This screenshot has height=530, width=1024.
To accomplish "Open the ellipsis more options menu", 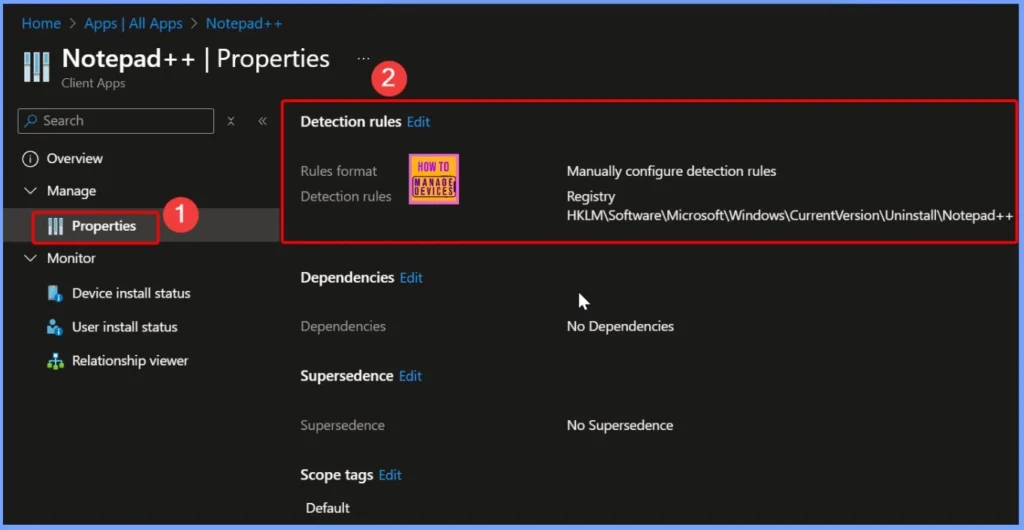I will (363, 59).
